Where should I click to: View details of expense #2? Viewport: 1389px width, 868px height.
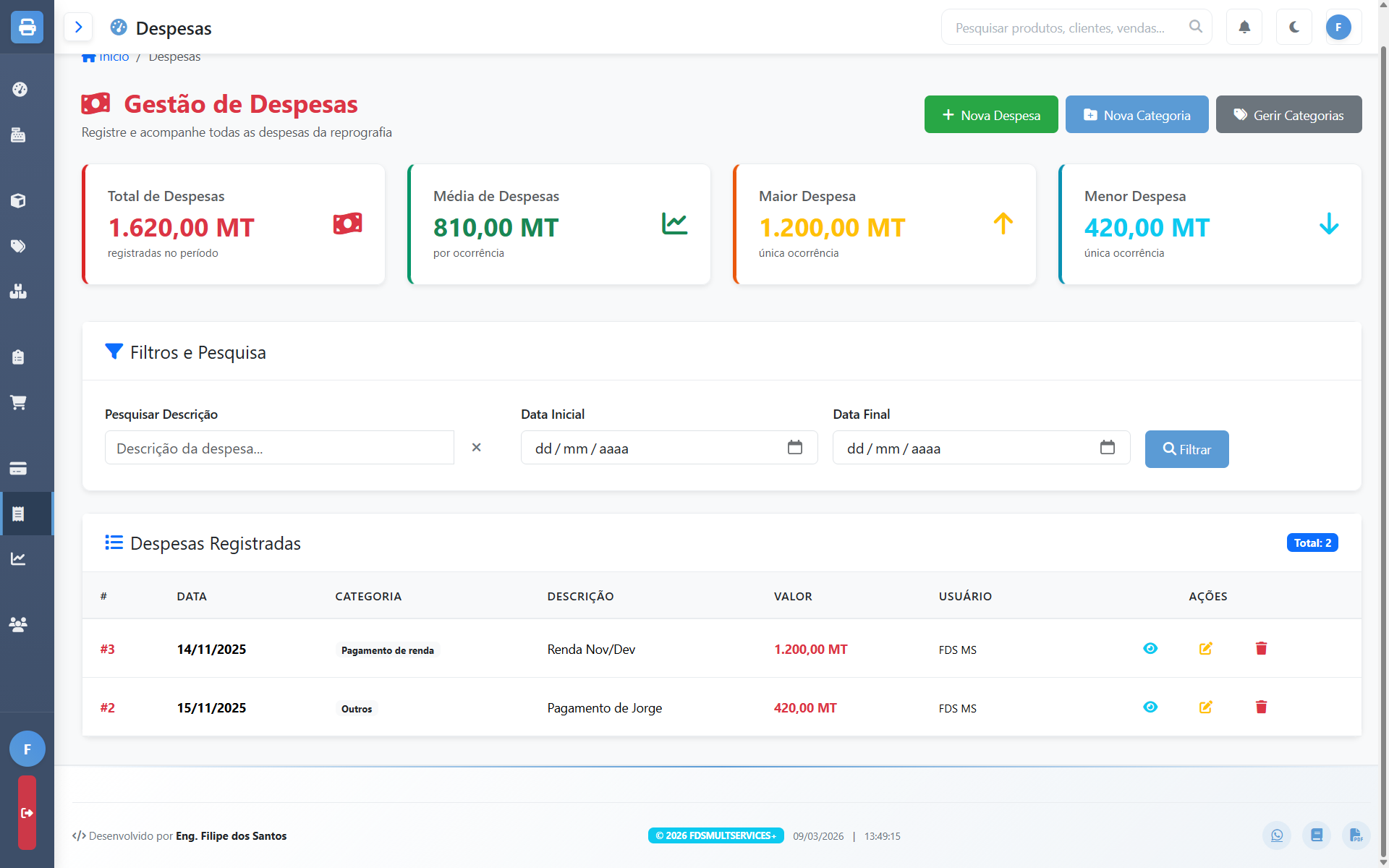tap(1150, 707)
